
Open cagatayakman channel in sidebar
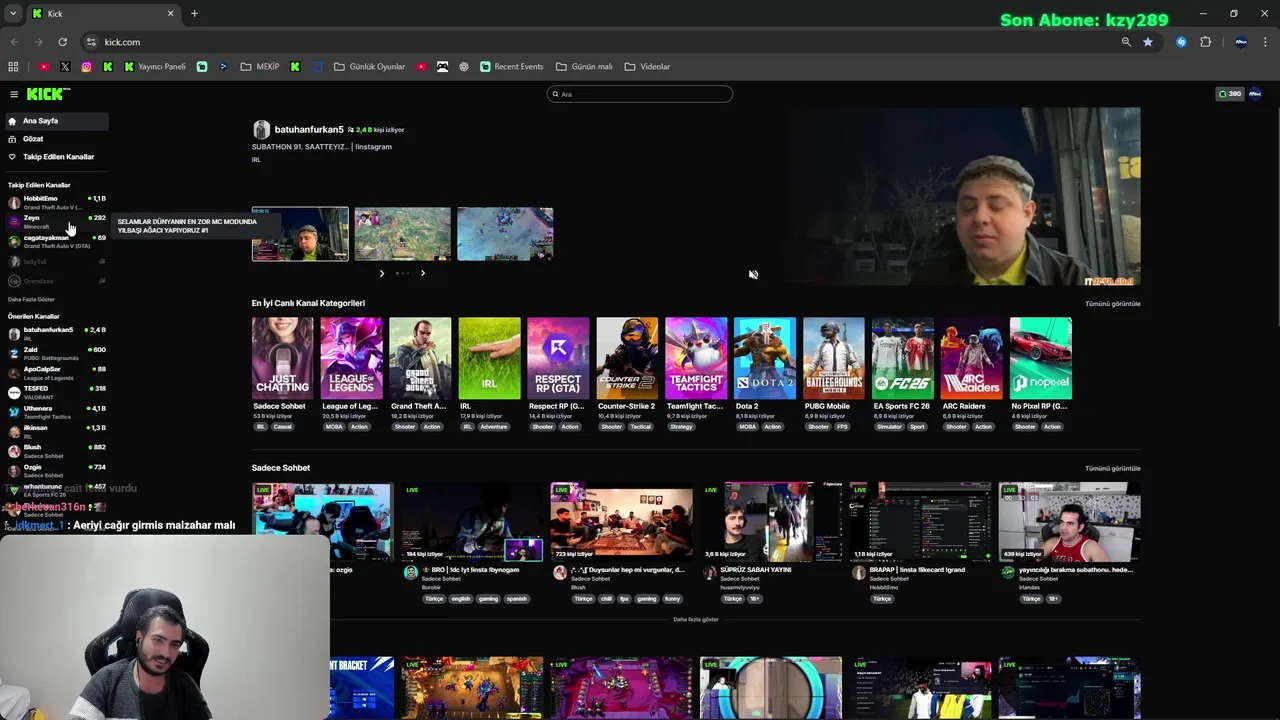pos(56,241)
